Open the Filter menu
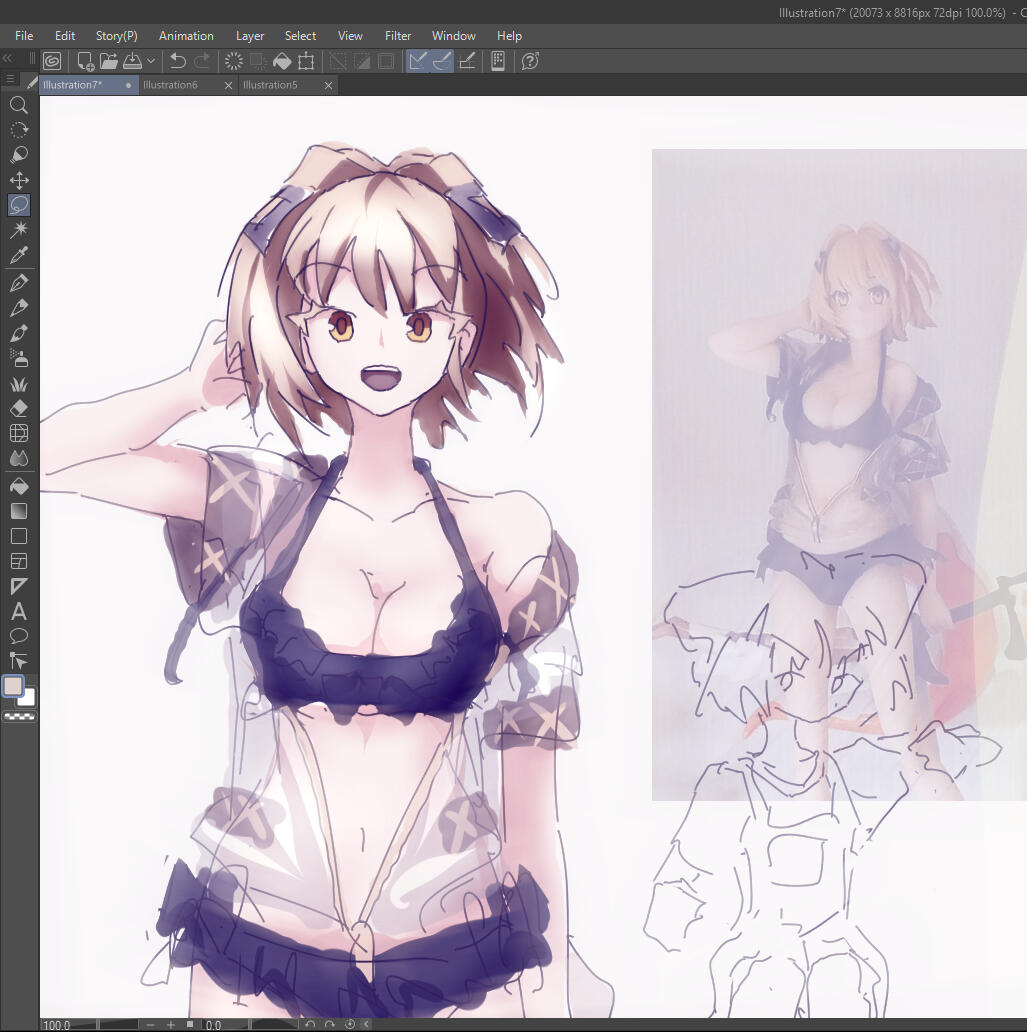 tap(398, 36)
